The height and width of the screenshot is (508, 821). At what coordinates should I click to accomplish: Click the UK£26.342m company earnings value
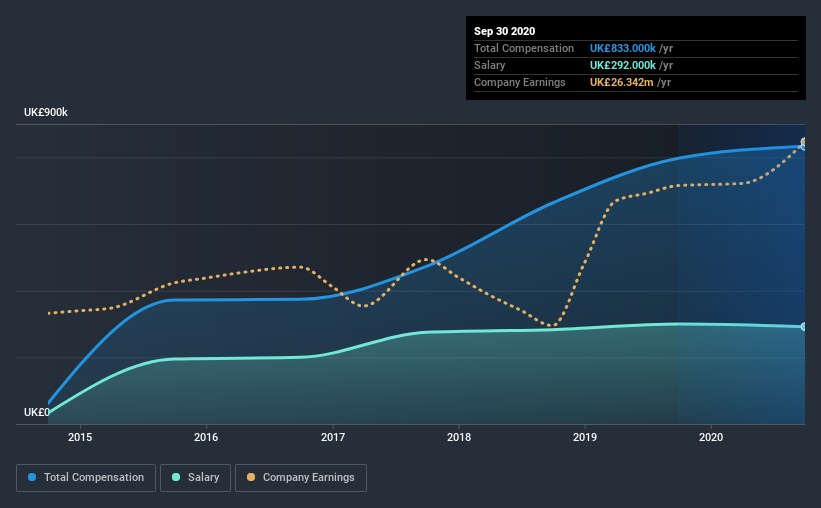point(622,82)
